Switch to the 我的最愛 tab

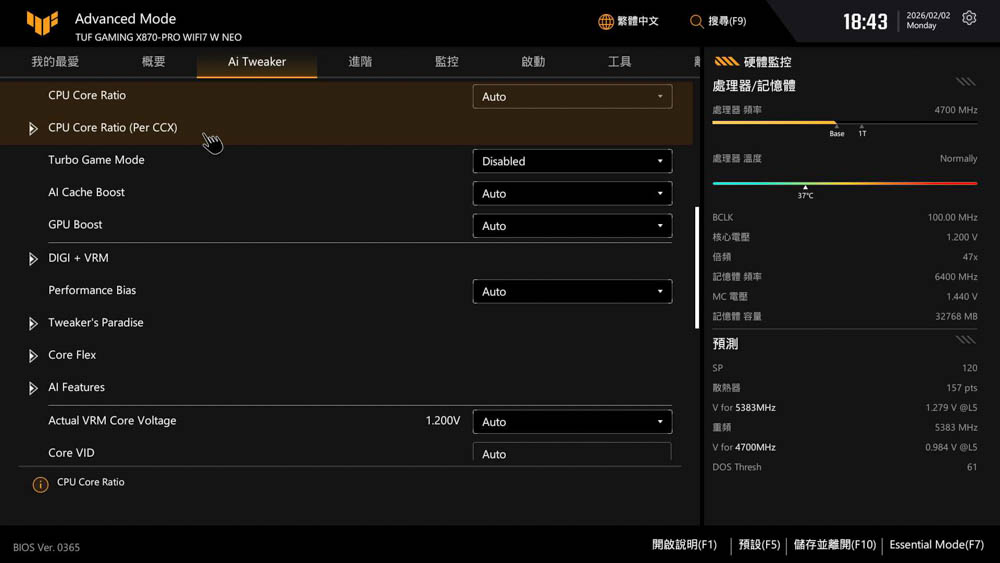click(55, 62)
